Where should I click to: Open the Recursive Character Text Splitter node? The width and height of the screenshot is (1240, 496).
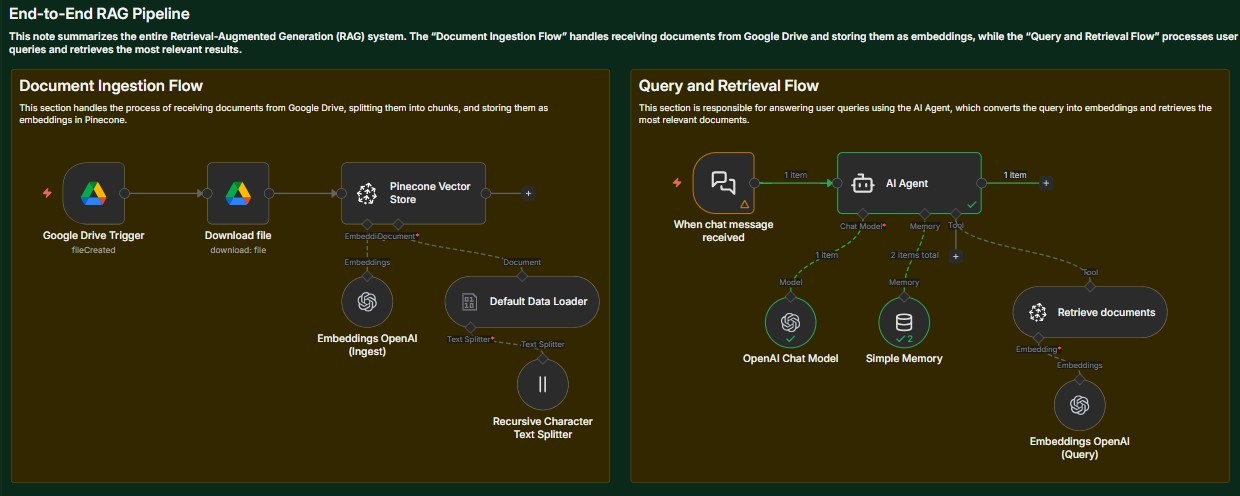pos(542,385)
